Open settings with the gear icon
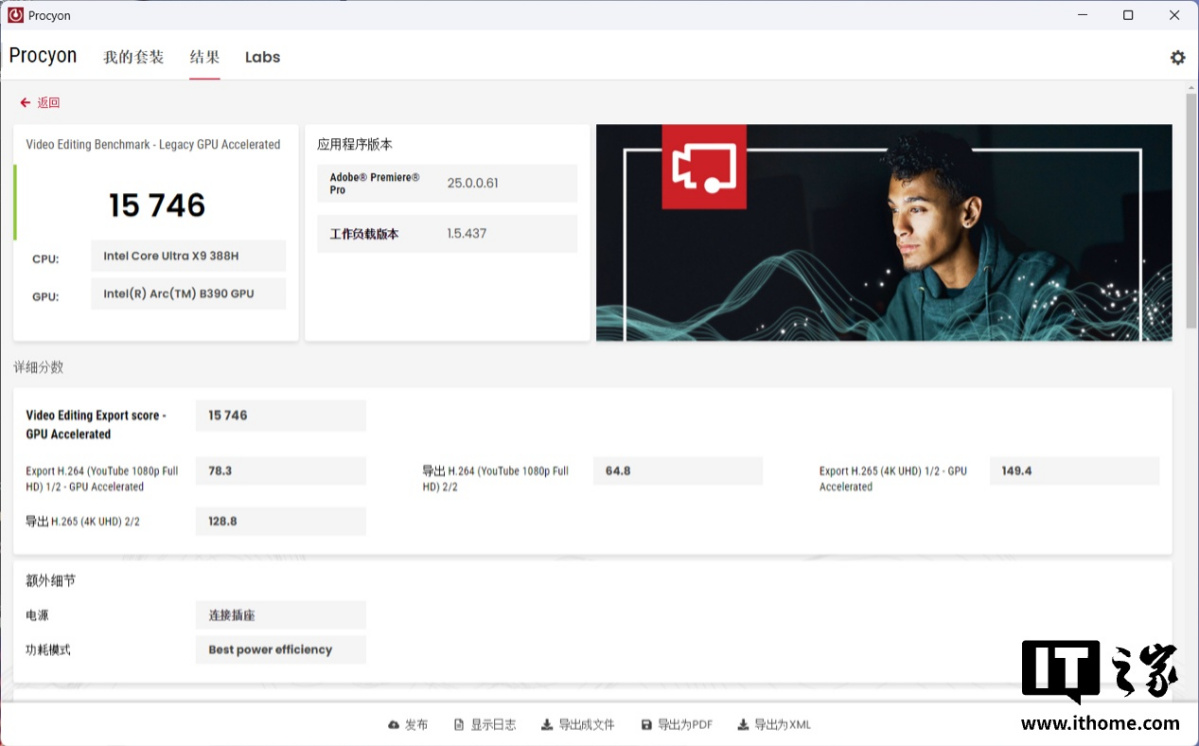 coord(1178,57)
